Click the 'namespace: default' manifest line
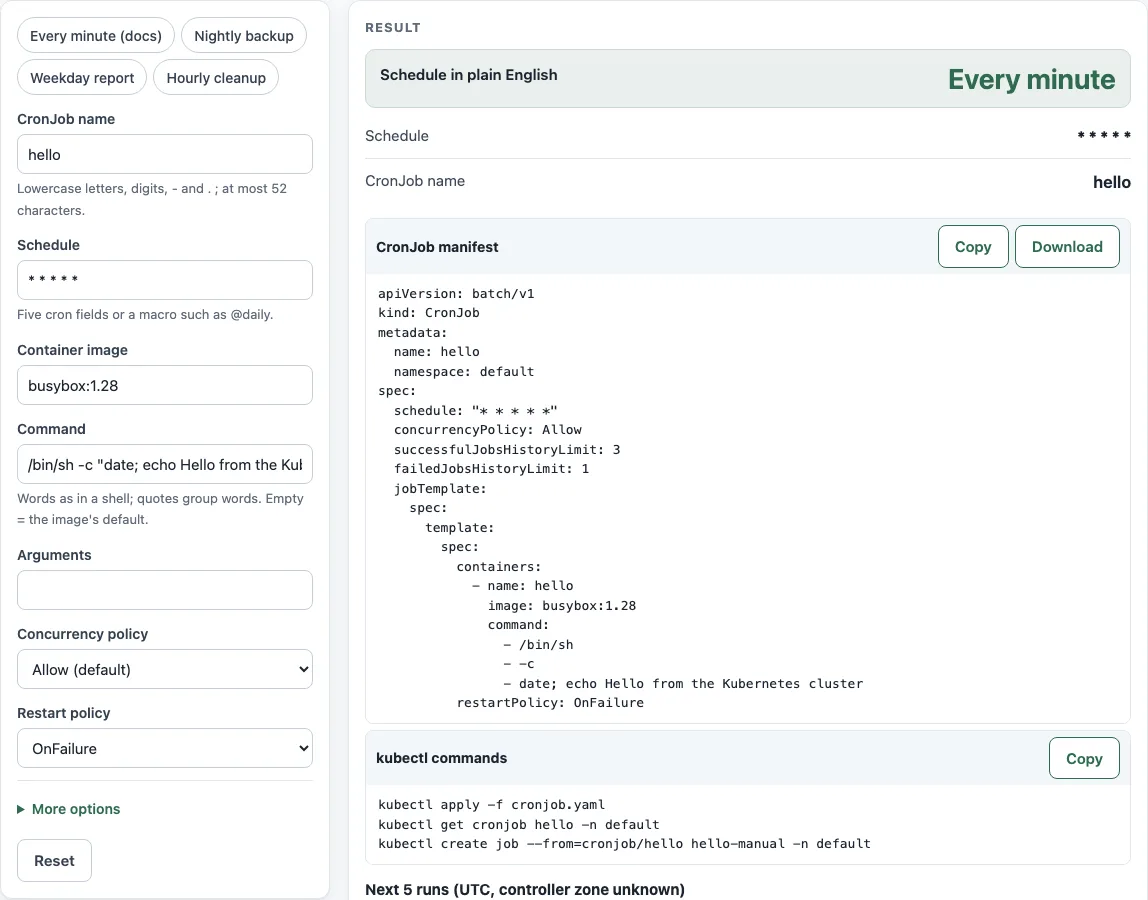 coord(464,371)
